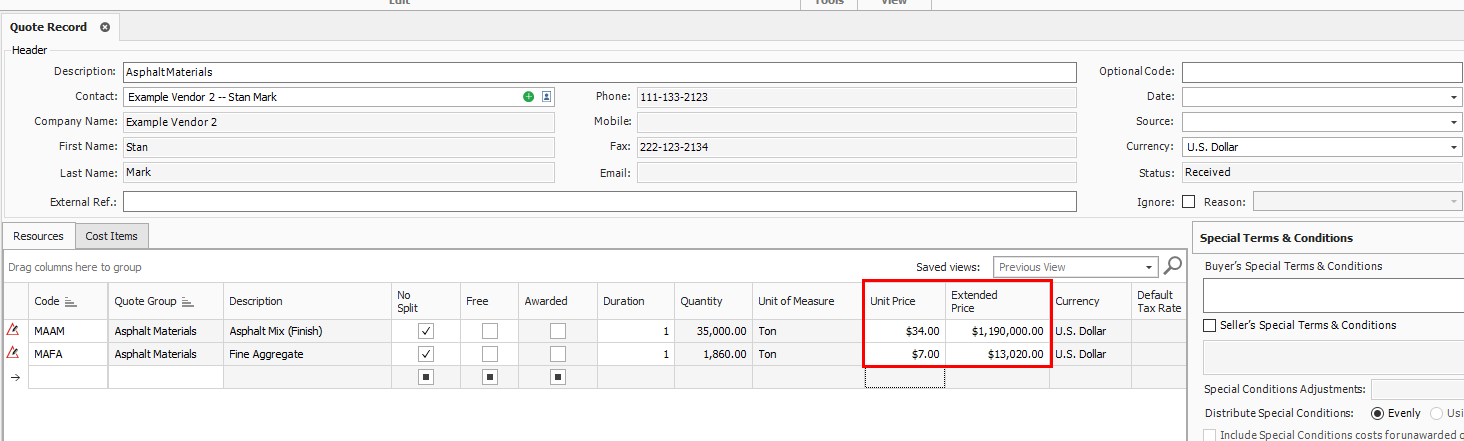This screenshot has height=441, width=1464.
Task: Switch to the Cost Items tab
Action: pyautogui.click(x=111, y=236)
